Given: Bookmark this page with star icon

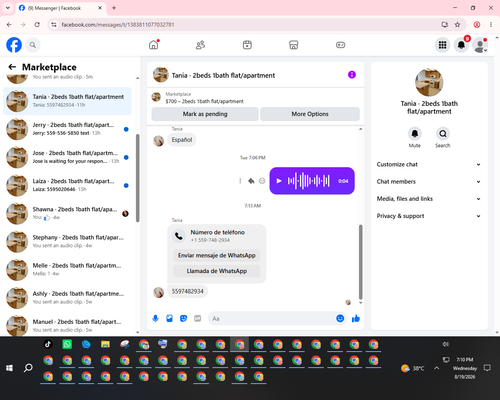Looking at the screenshot, I should pyautogui.click(x=457, y=25).
